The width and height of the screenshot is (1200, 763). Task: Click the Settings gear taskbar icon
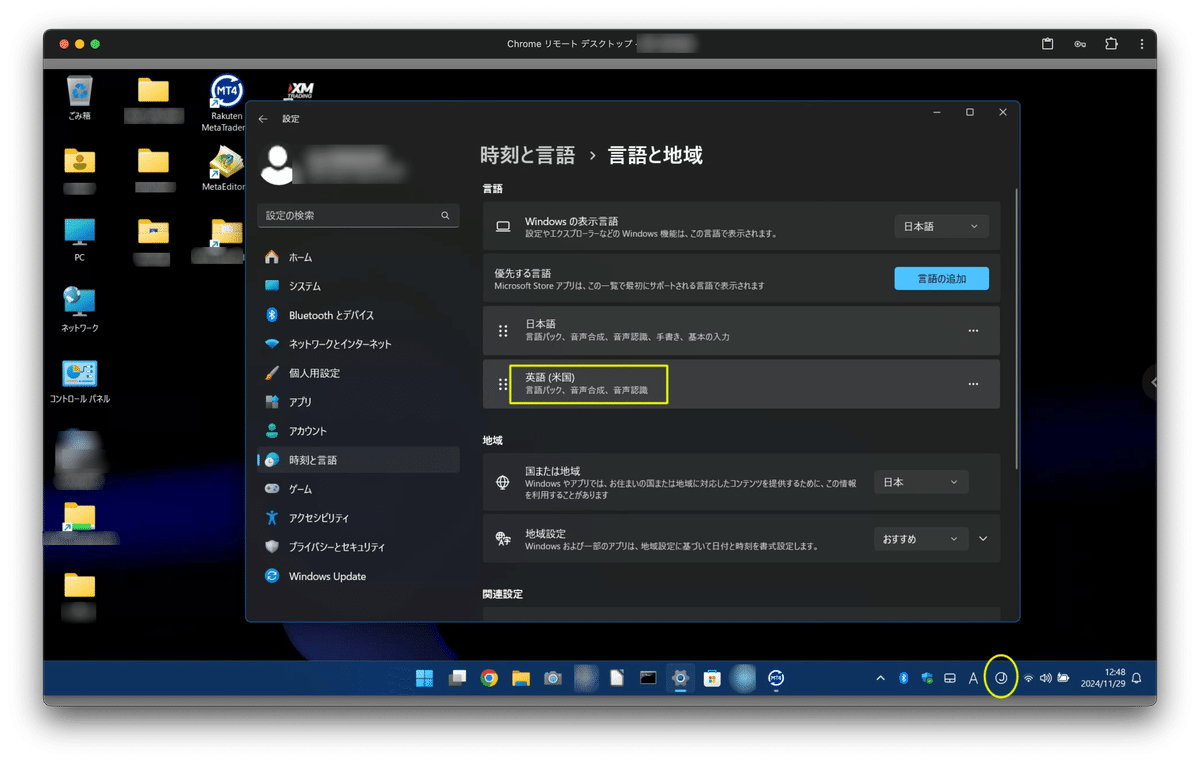(680, 678)
